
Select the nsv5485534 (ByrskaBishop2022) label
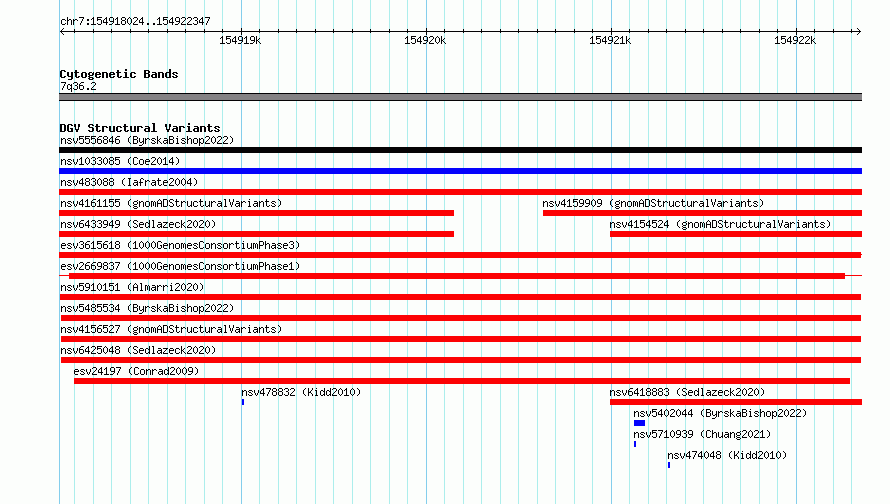(147, 308)
